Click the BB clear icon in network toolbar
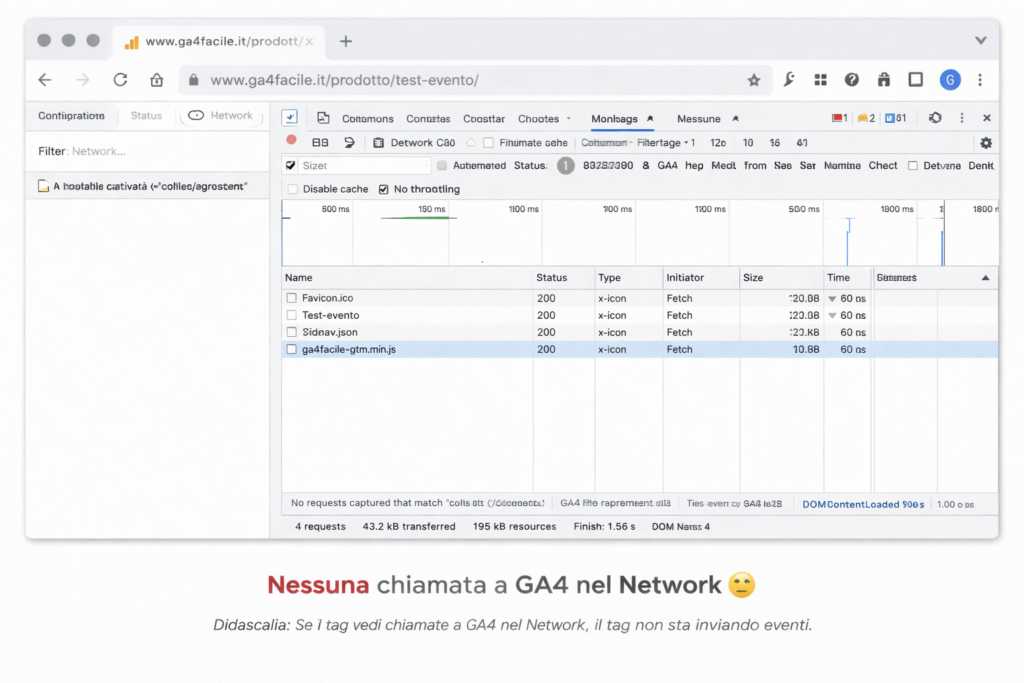 tap(320, 142)
